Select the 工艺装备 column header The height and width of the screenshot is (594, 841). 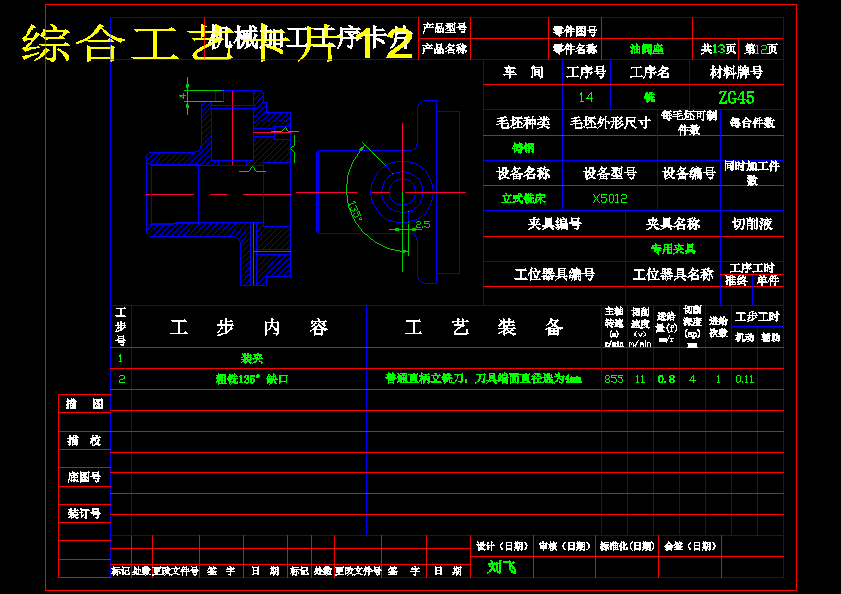pyautogui.click(x=484, y=327)
